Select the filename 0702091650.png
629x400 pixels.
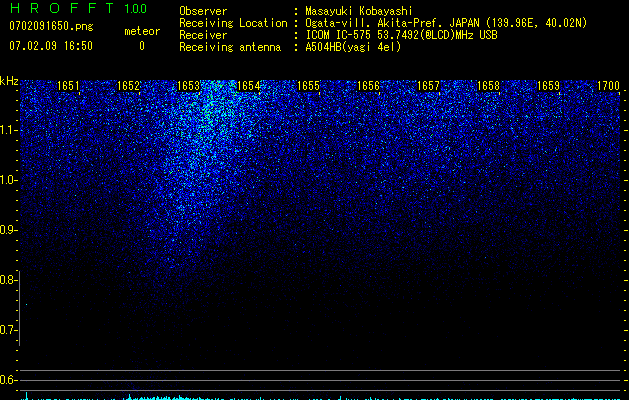click(51, 27)
